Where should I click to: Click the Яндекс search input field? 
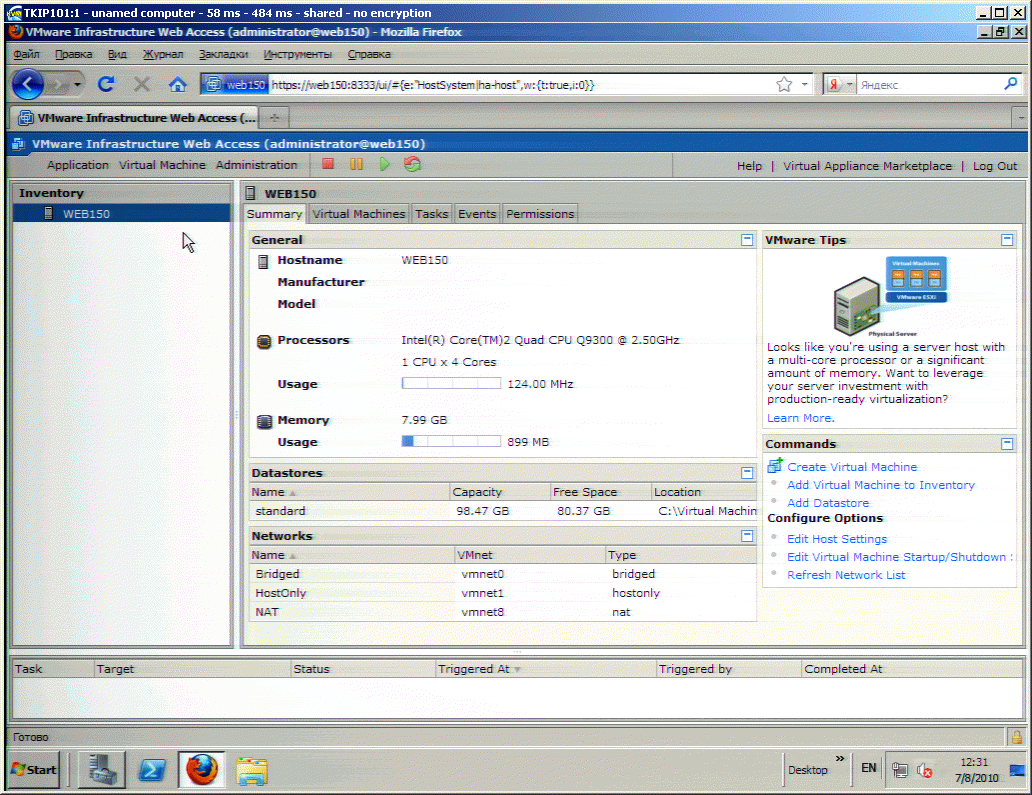[x=929, y=84]
